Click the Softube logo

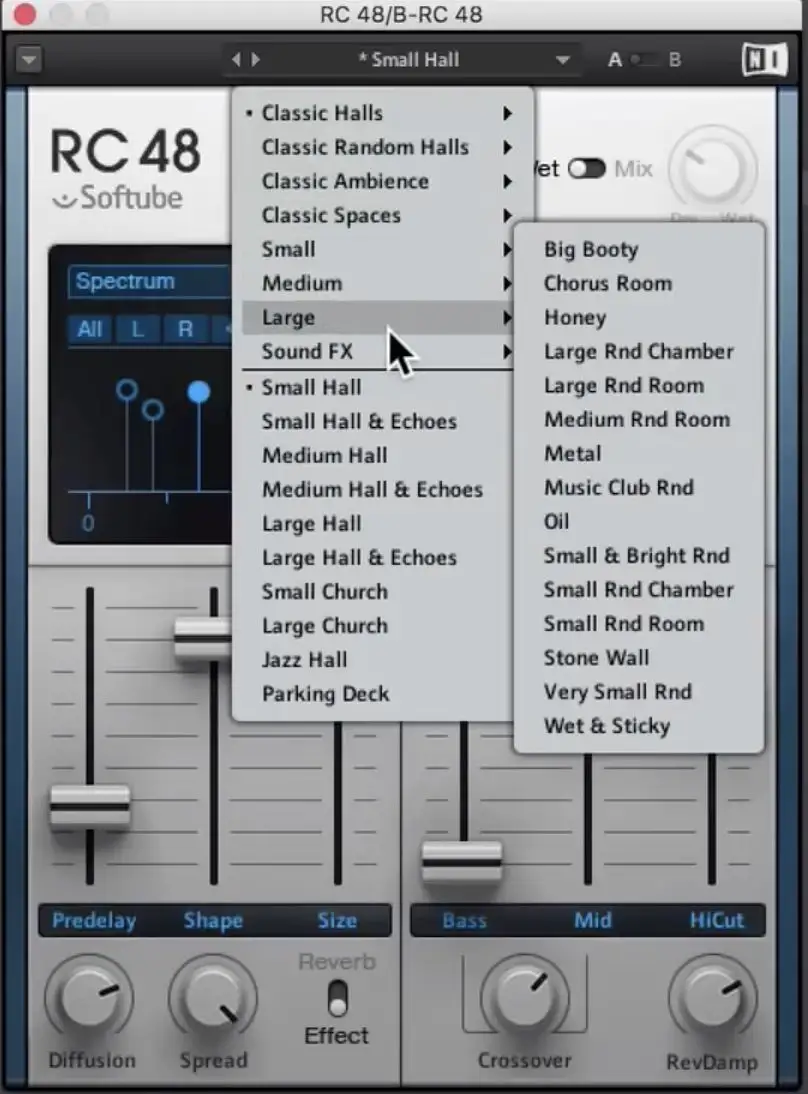(118, 197)
